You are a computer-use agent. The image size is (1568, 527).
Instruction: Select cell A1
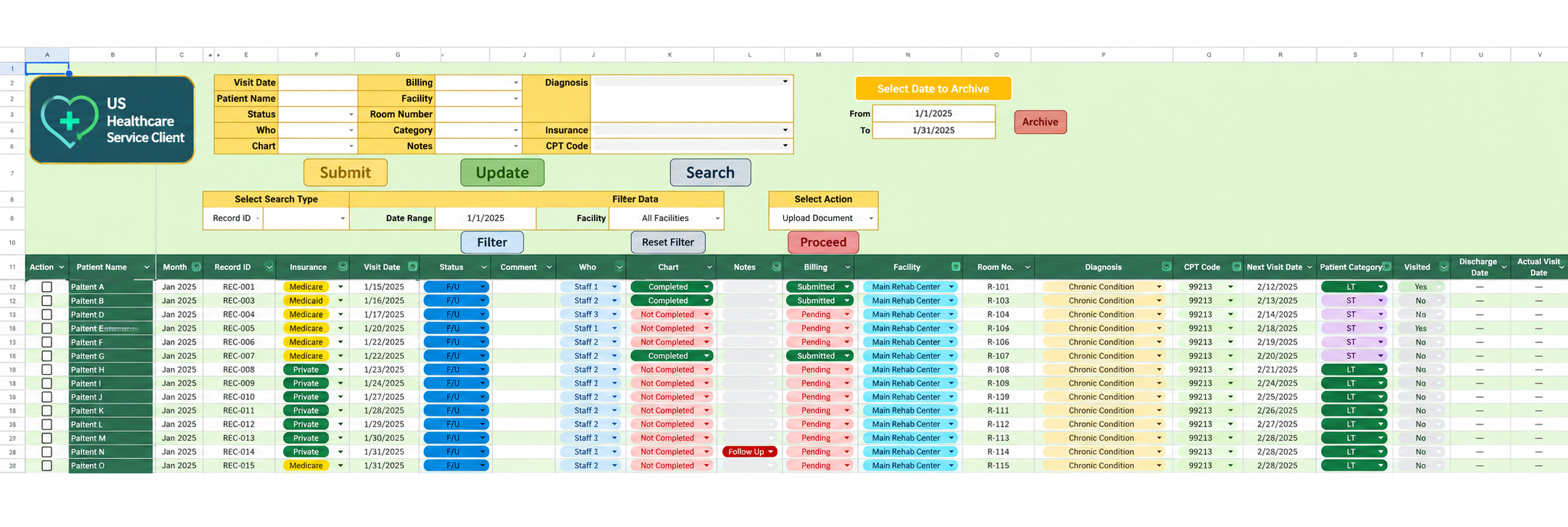tap(47, 68)
